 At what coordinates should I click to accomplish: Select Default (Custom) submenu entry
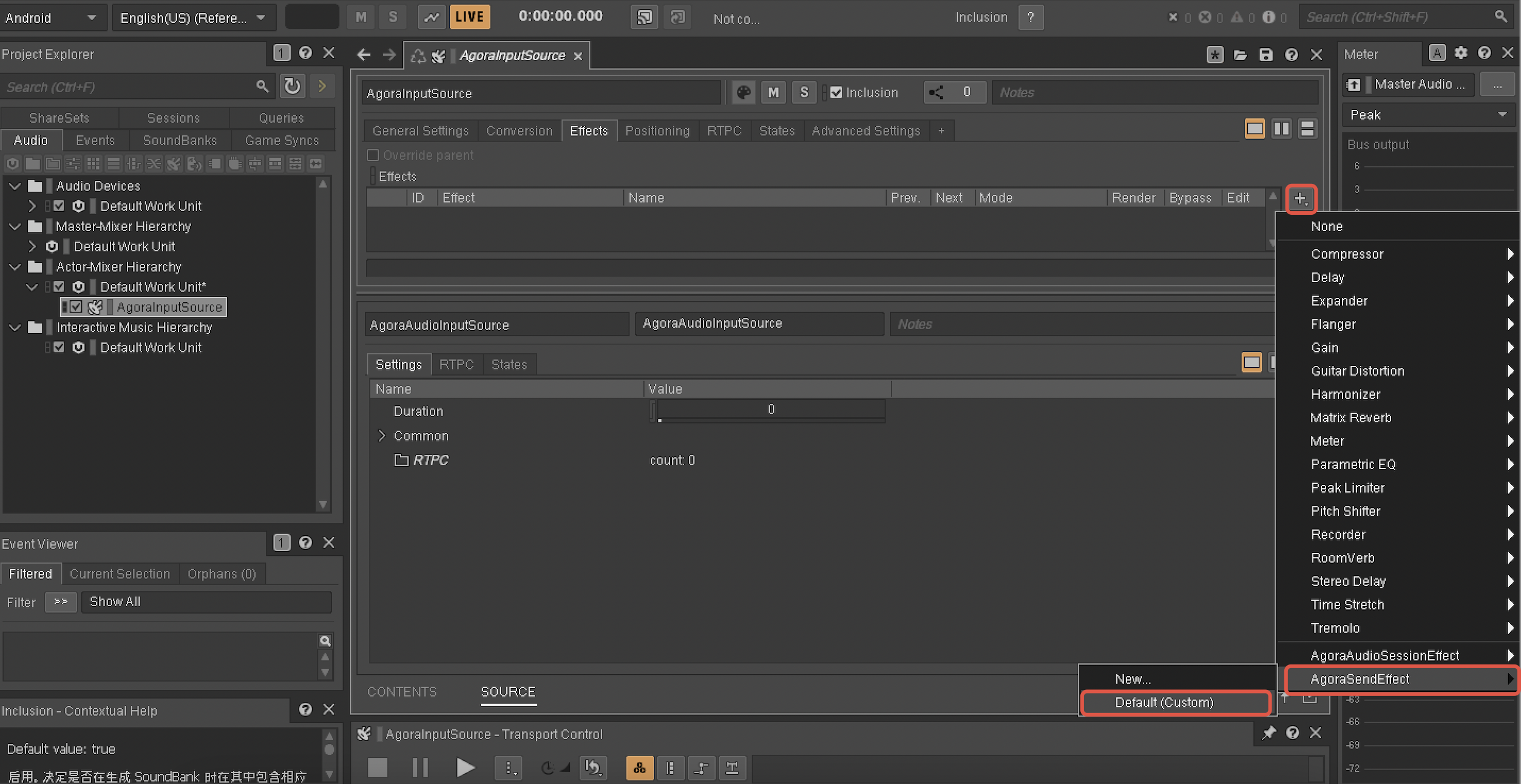[1176, 703]
